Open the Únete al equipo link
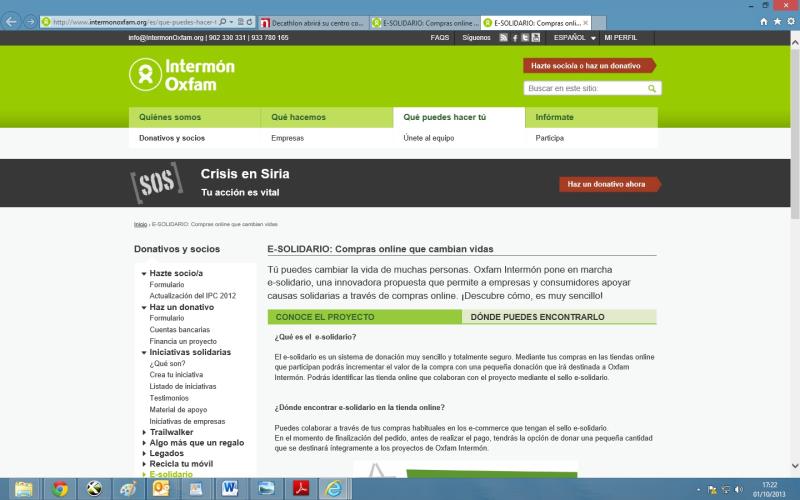Screen dimensions: 800x500 click(x=429, y=138)
